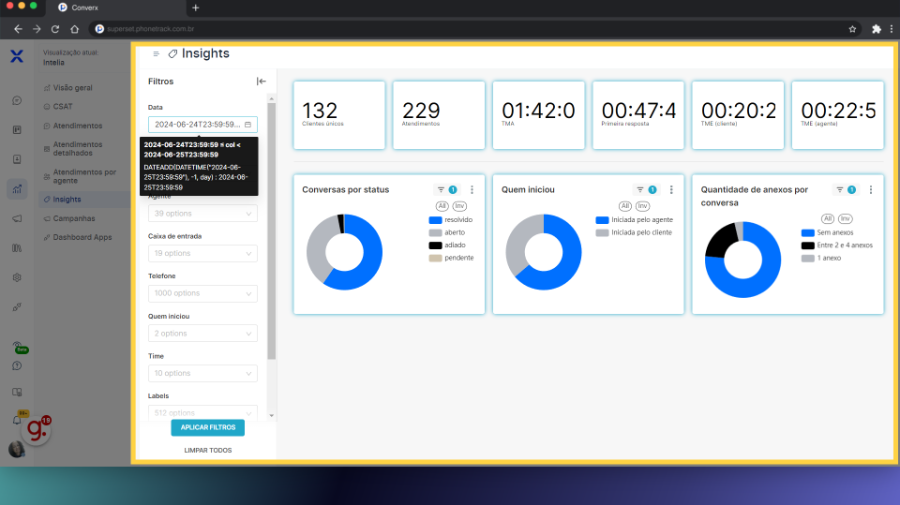Viewport: 900px width, 505px height.
Task: Expand the Caixa de entrada dropdown
Action: pyautogui.click(x=203, y=253)
